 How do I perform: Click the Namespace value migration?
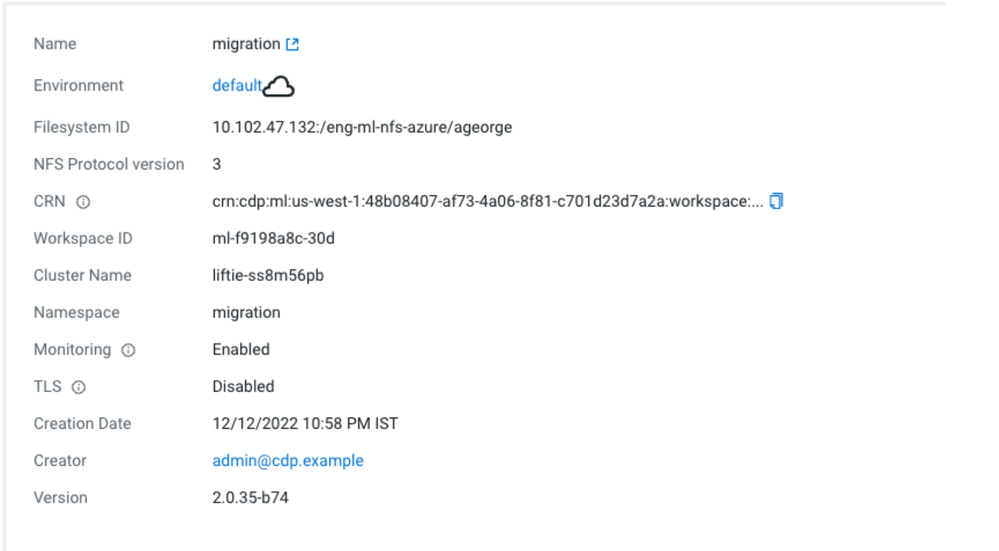click(x=246, y=313)
